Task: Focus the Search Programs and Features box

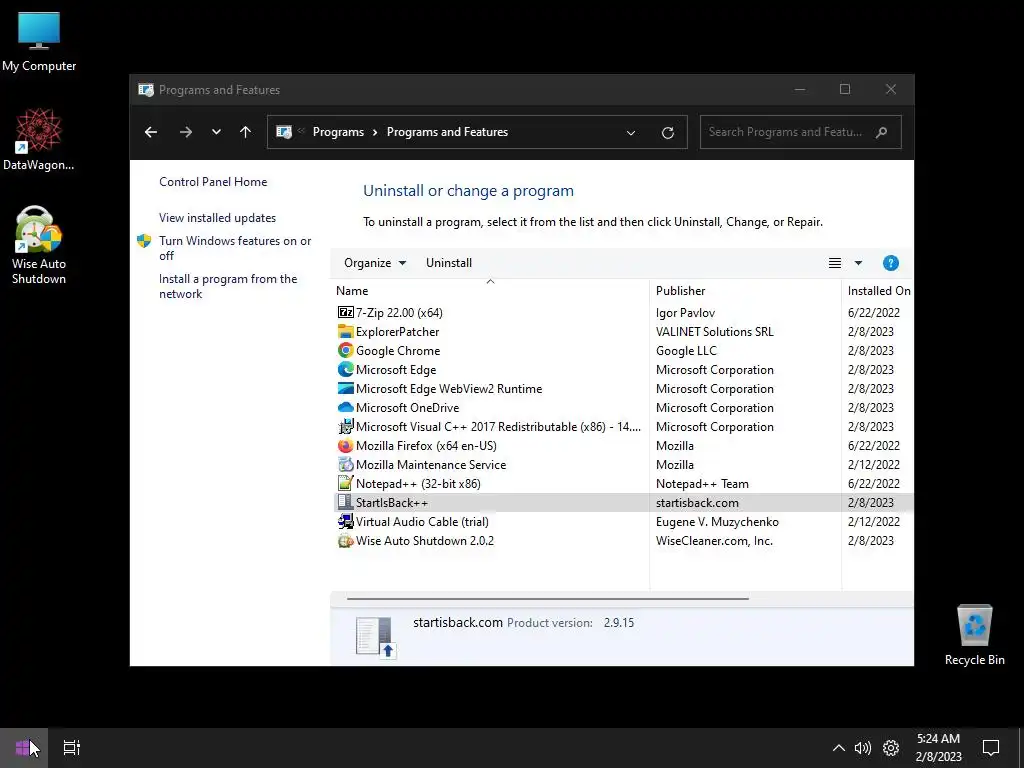Action: pos(801,132)
